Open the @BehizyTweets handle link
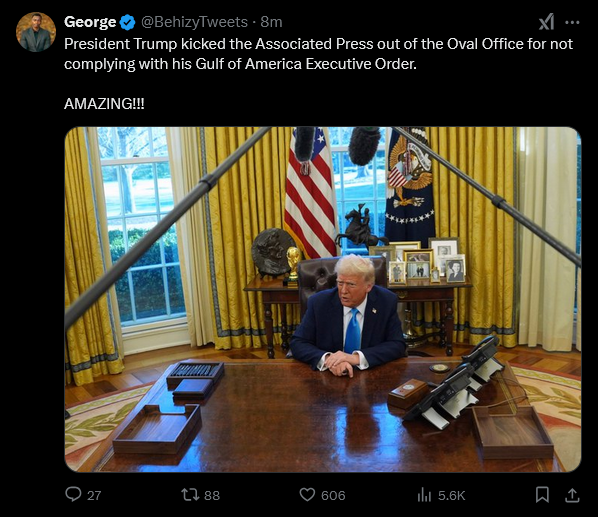 click(195, 22)
